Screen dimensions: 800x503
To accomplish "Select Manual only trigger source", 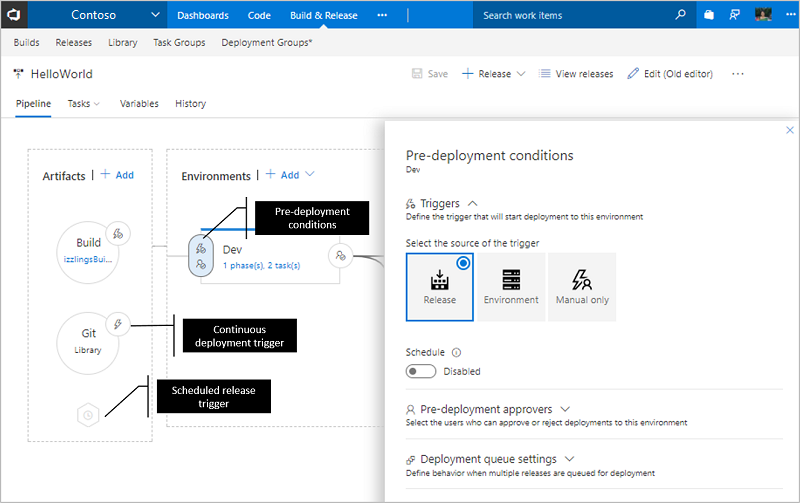I will (582, 287).
